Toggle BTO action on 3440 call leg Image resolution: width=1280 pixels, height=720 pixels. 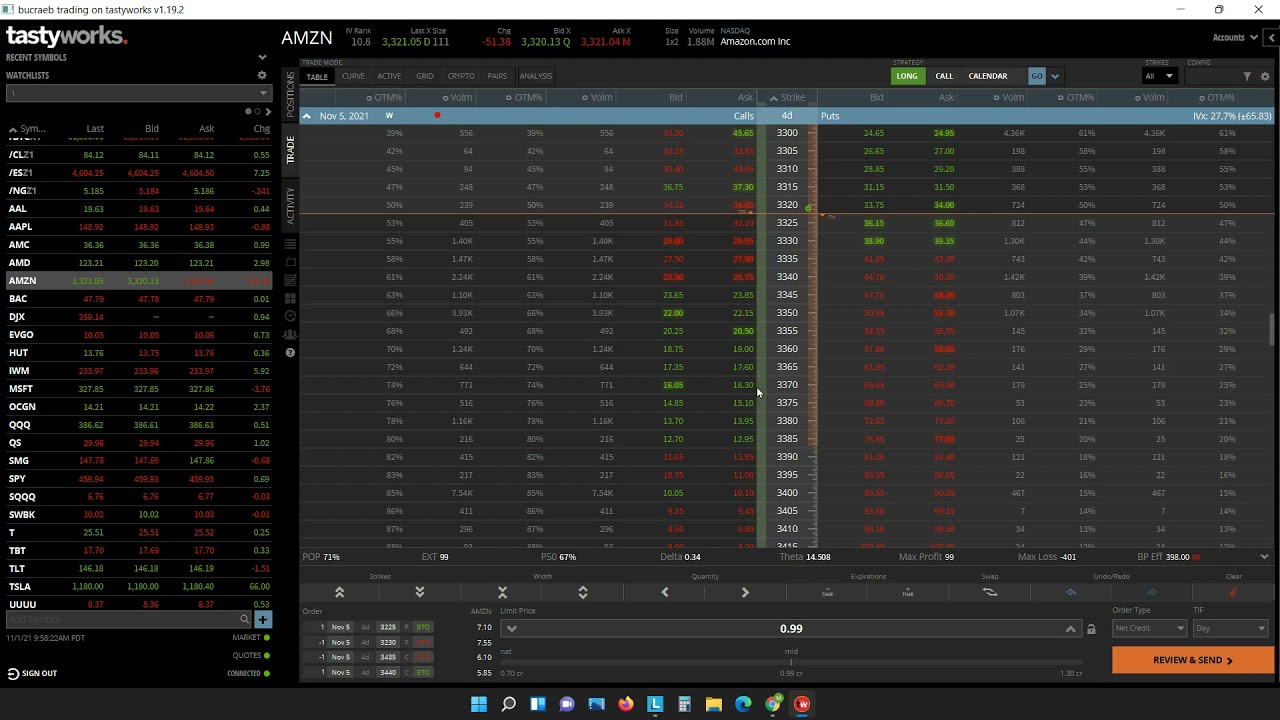423,672
